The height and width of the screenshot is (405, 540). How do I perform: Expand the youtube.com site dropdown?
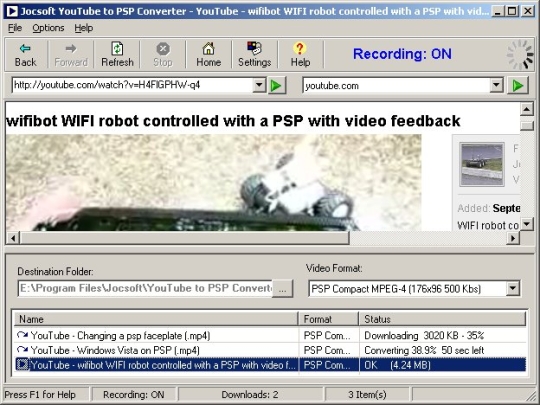point(496,85)
